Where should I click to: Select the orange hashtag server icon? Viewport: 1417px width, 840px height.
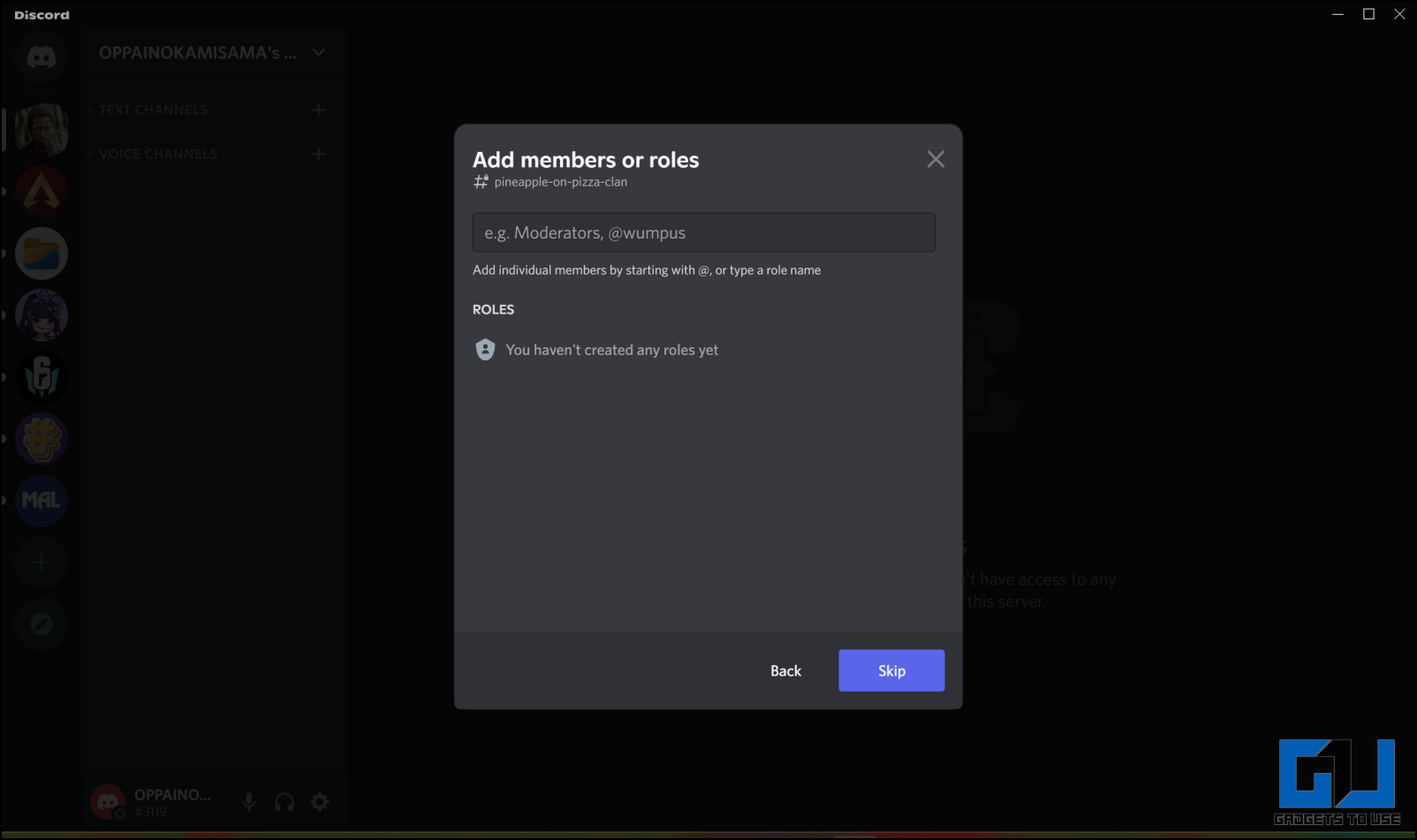[42, 439]
